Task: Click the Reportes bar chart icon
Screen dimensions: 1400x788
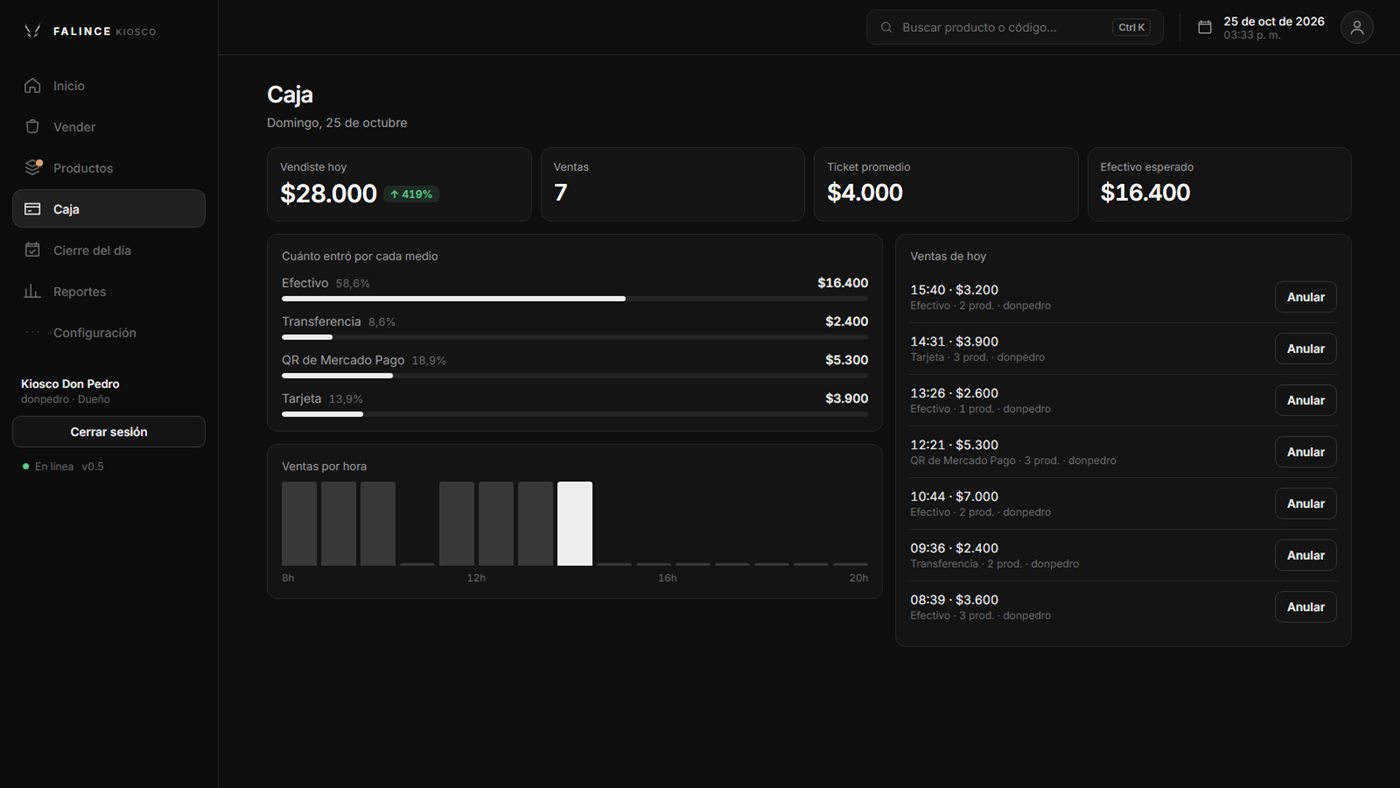Action: pyautogui.click(x=33, y=291)
